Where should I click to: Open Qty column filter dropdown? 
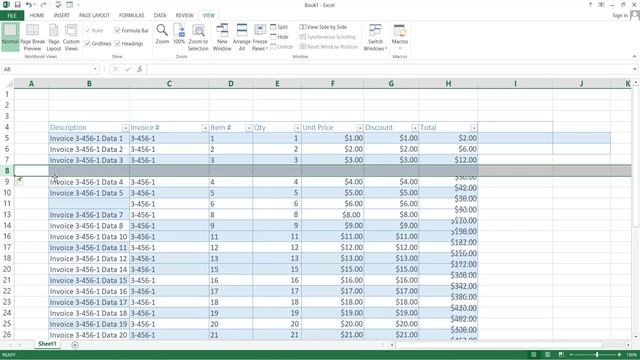[x=298, y=128]
